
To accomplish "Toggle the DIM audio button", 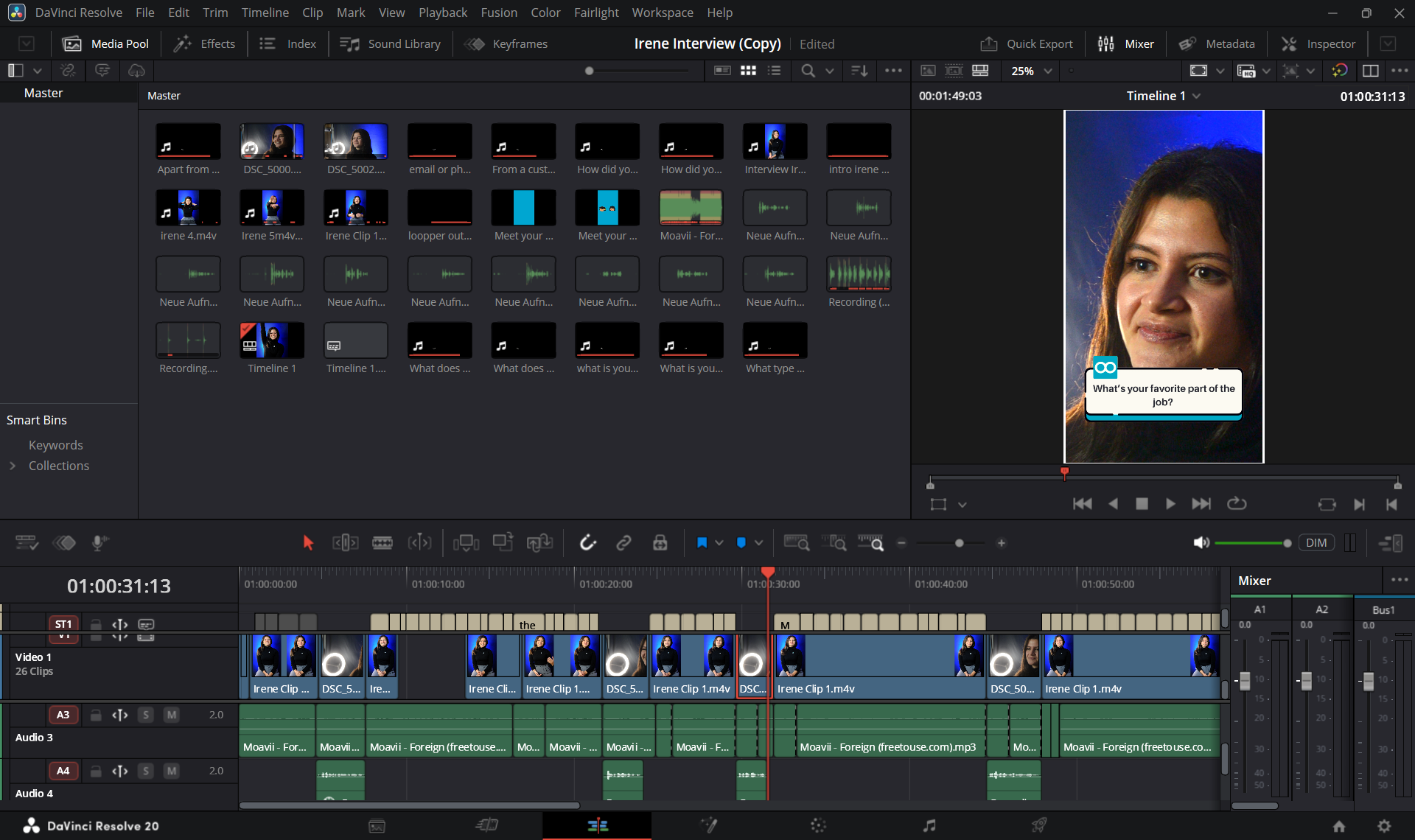I will pos(1316,543).
